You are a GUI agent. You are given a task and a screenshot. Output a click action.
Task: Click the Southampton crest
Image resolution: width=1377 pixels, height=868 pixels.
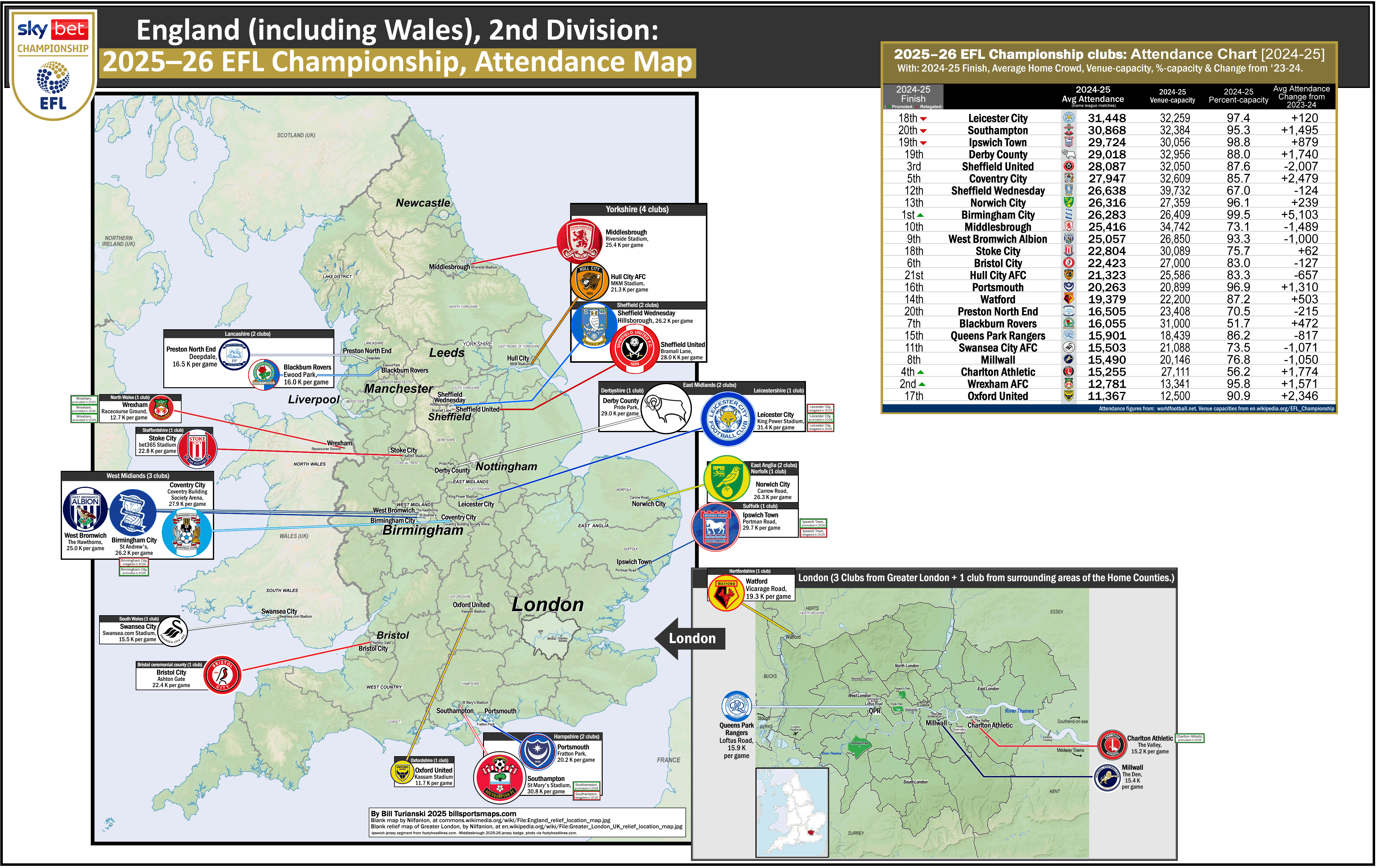pos(499,778)
